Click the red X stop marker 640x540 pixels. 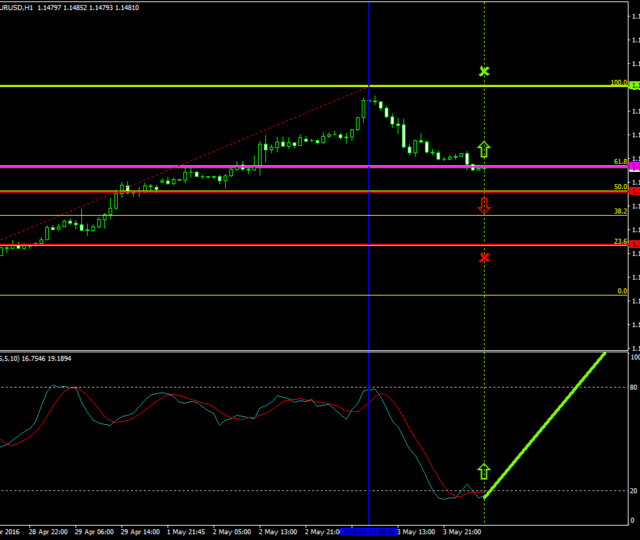(485, 257)
